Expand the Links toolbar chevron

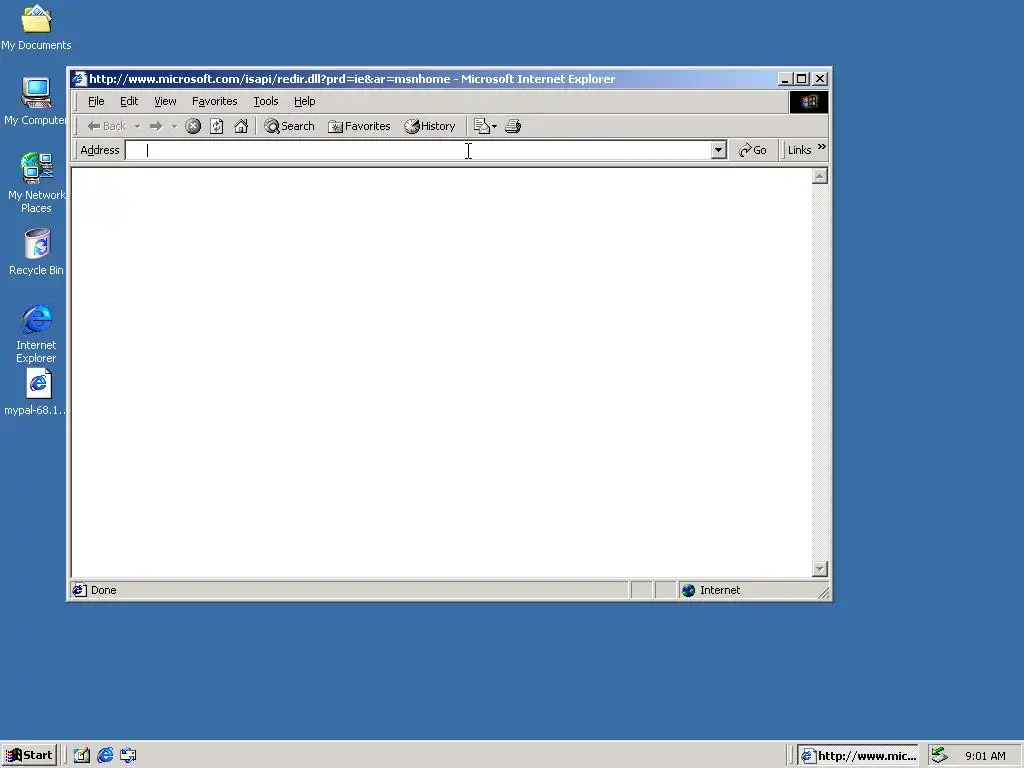[x=822, y=147]
